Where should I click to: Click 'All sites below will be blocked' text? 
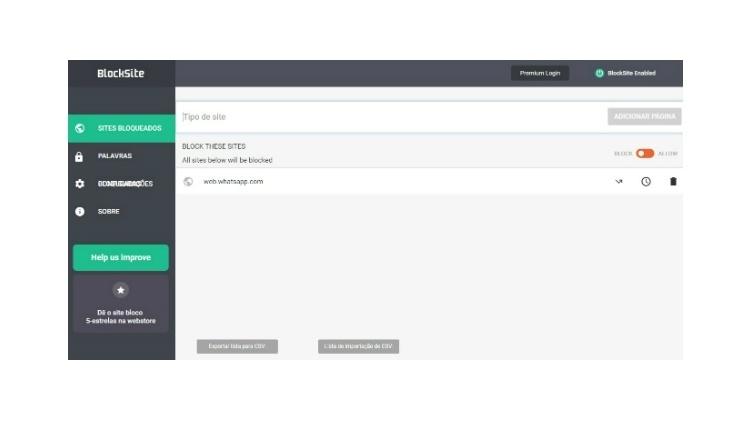(x=227, y=160)
